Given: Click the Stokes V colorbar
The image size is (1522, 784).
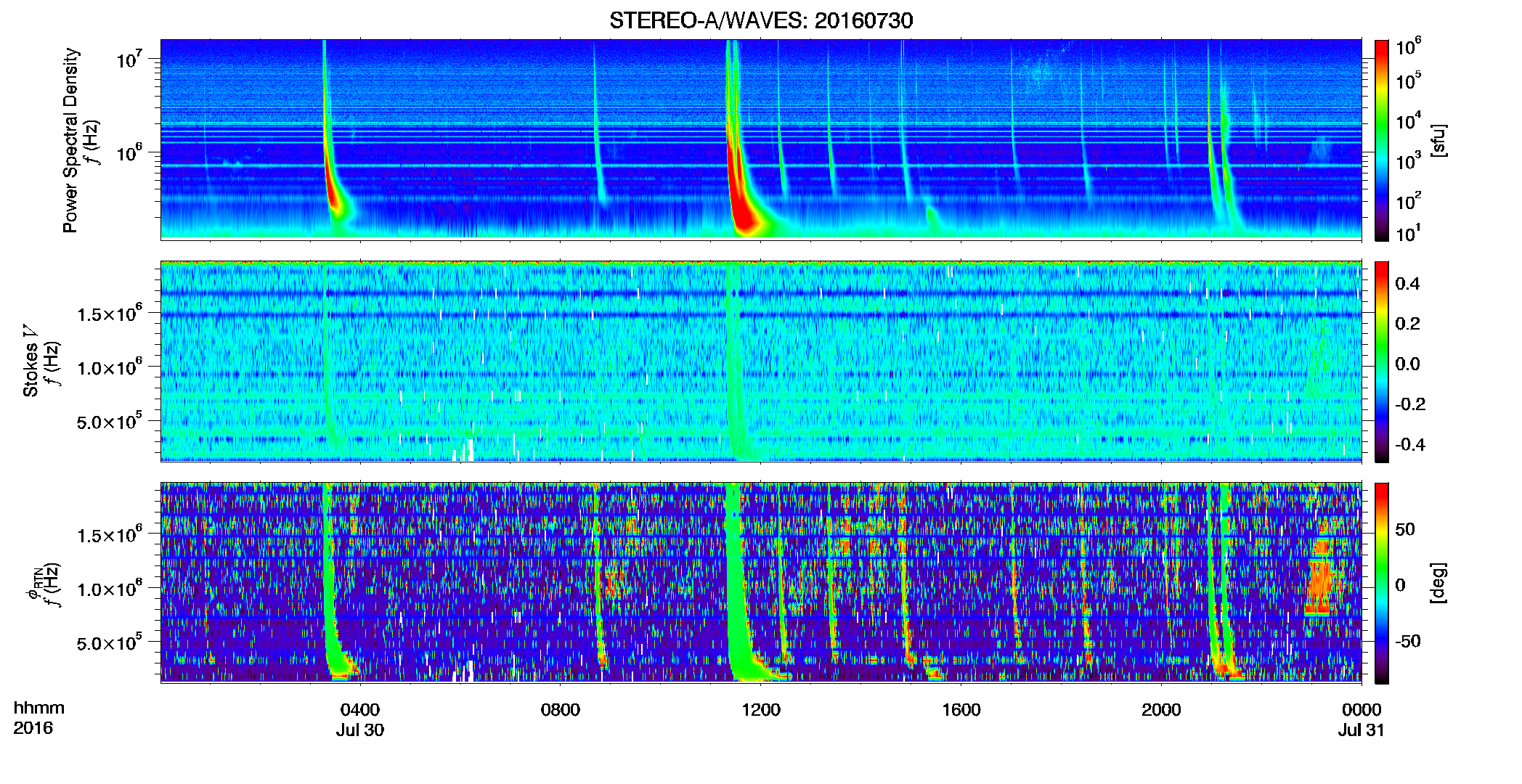Looking at the screenshot, I should [x=1382, y=362].
